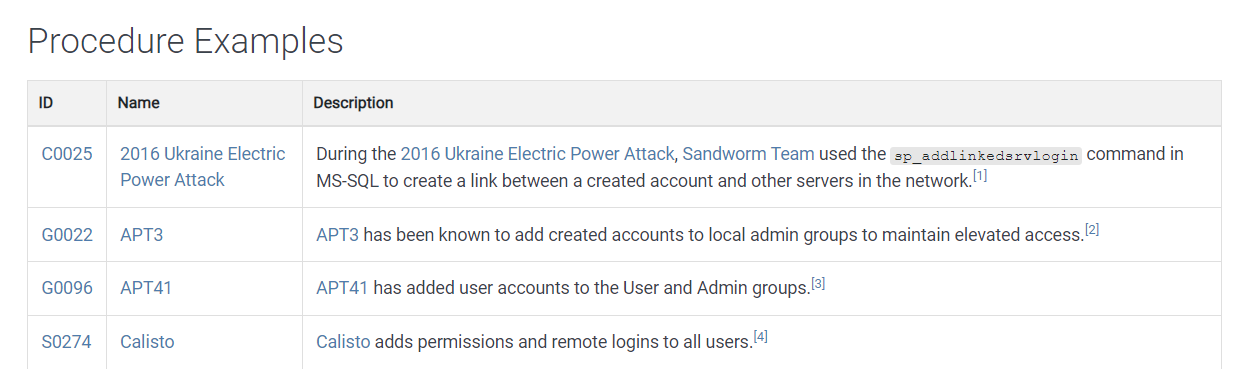Open APT41 link in Description column
This screenshot has width=1233, height=369.
(342, 288)
